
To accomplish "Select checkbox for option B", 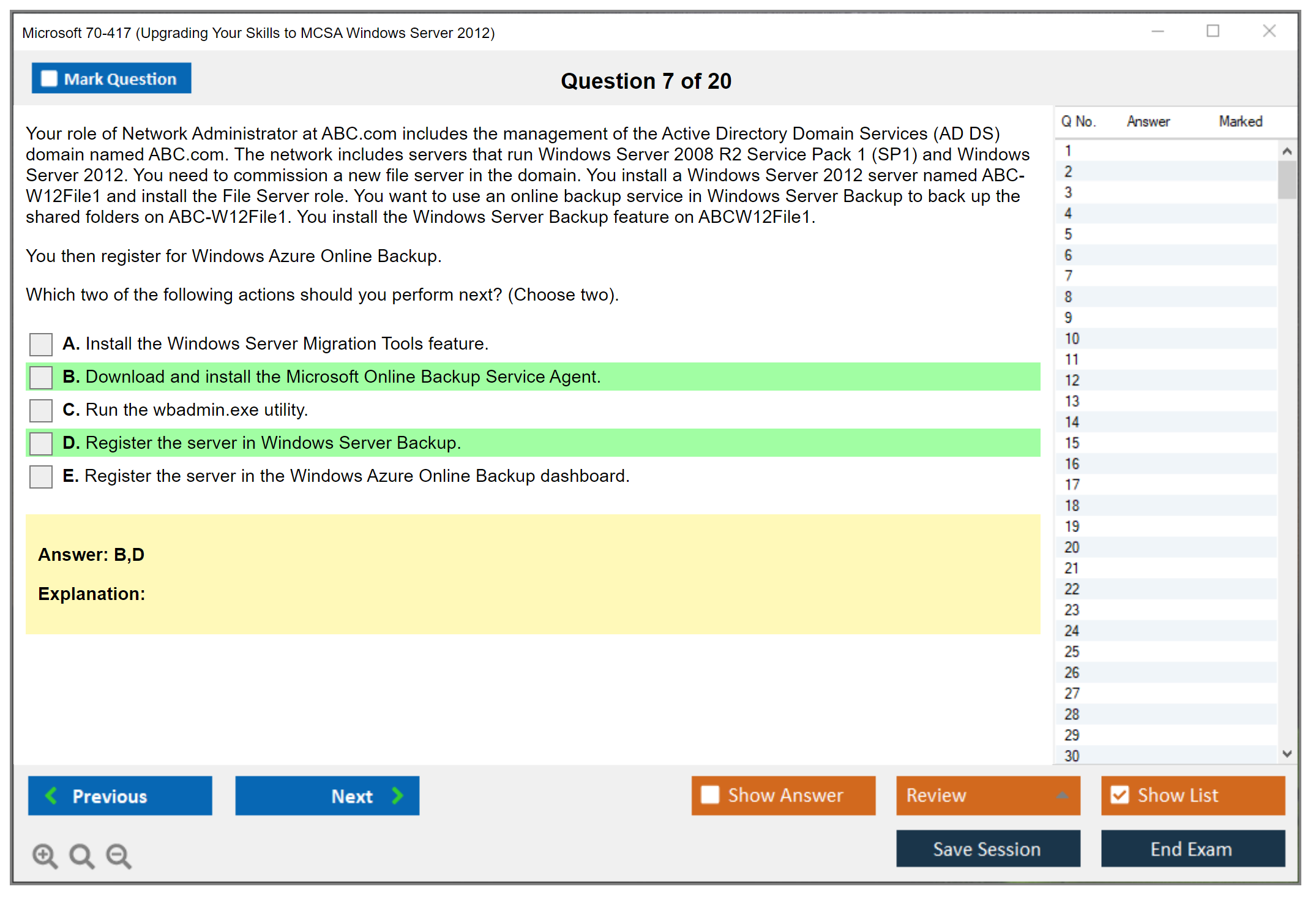I will 41,377.
